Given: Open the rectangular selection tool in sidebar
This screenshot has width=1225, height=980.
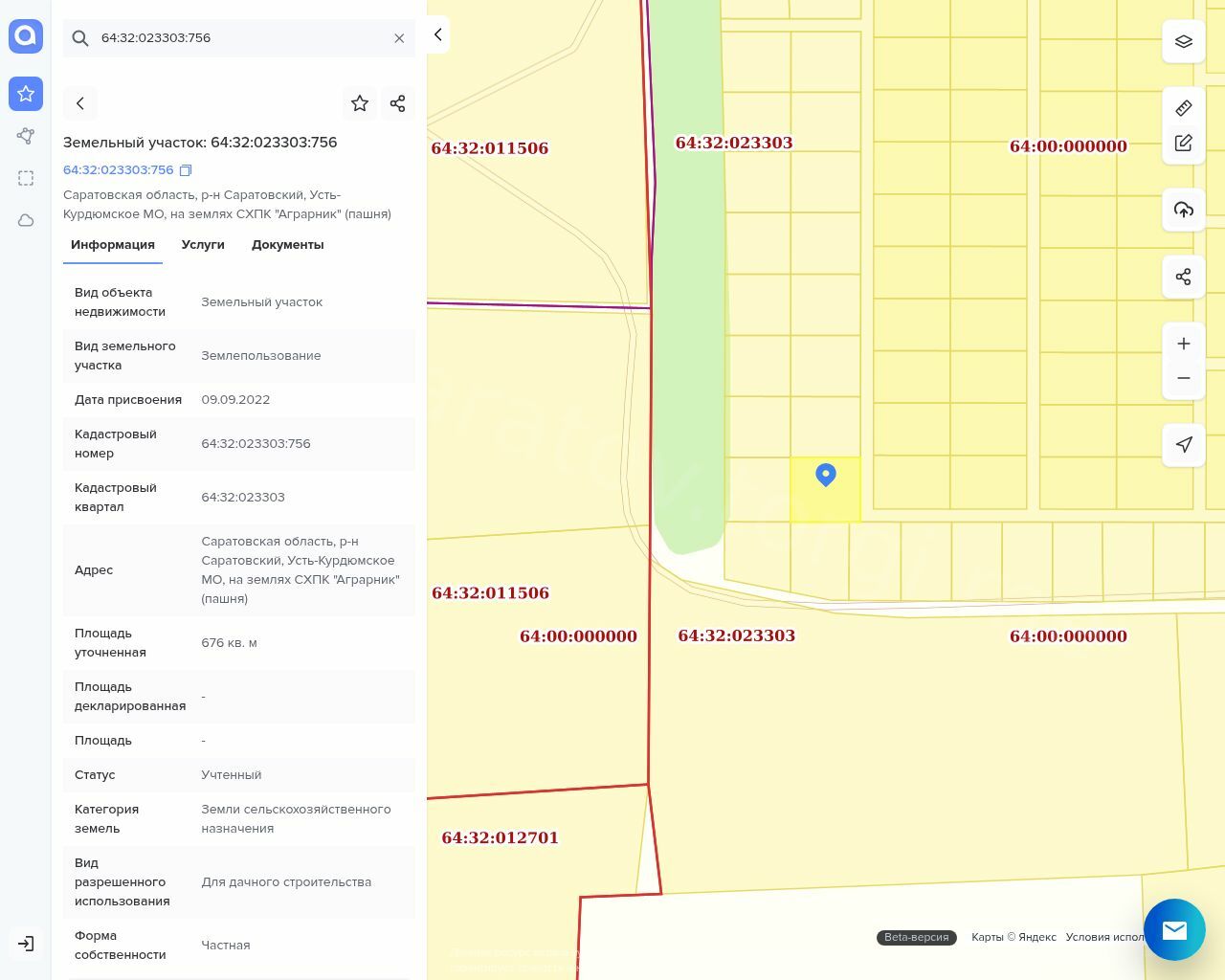Looking at the screenshot, I should (26, 178).
